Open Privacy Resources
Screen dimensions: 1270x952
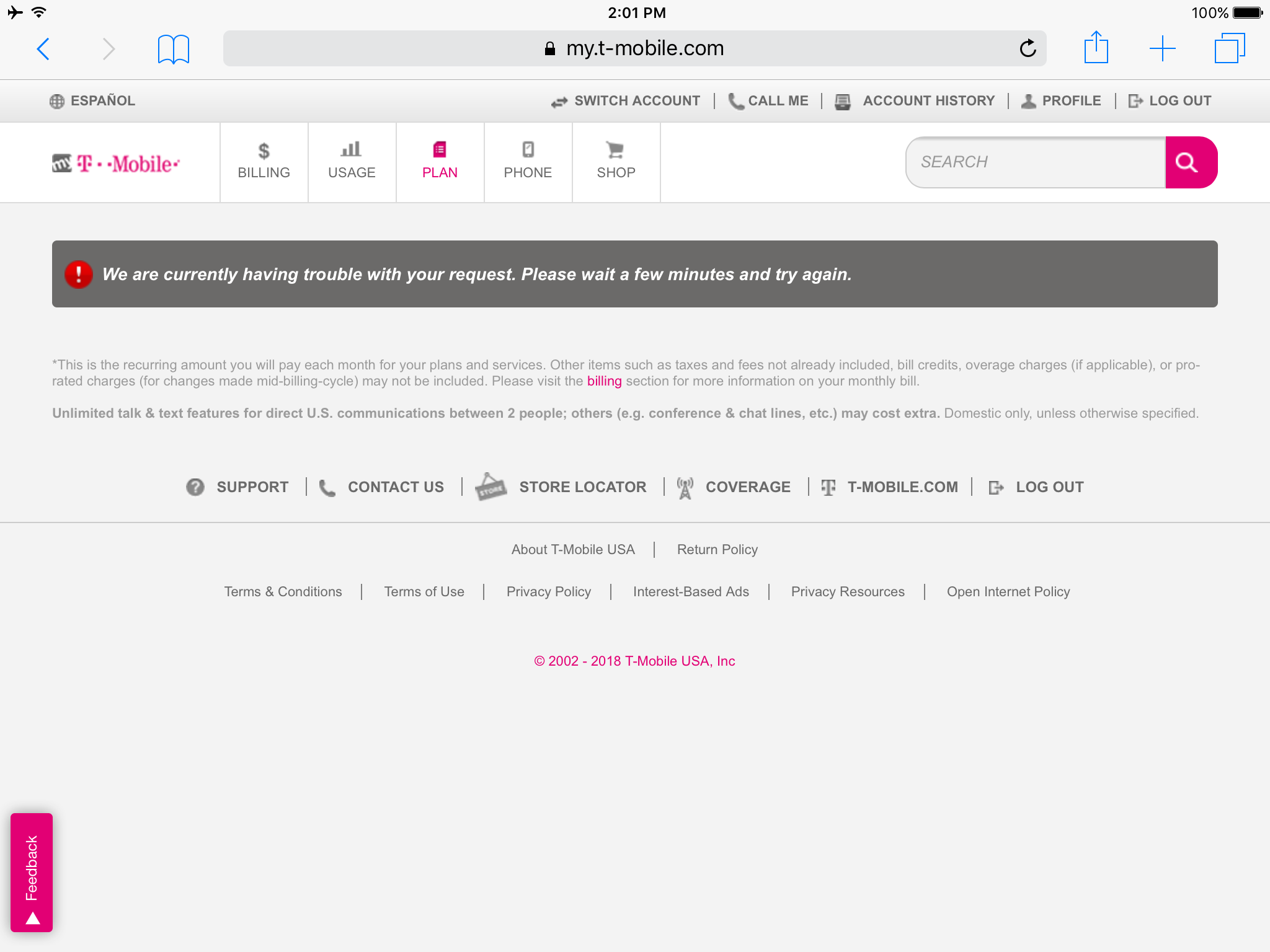pyautogui.click(x=848, y=592)
